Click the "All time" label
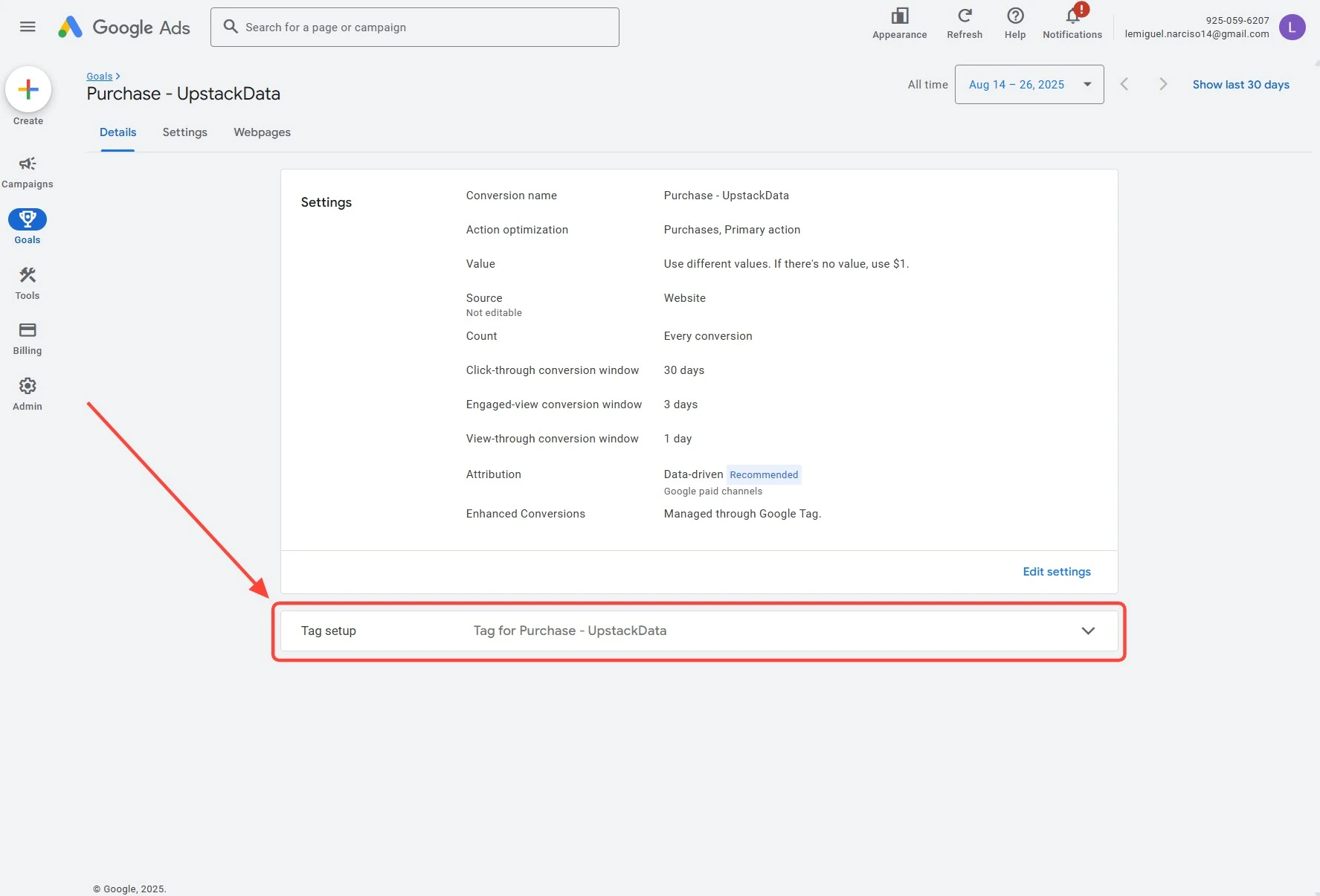 (x=927, y=85)
